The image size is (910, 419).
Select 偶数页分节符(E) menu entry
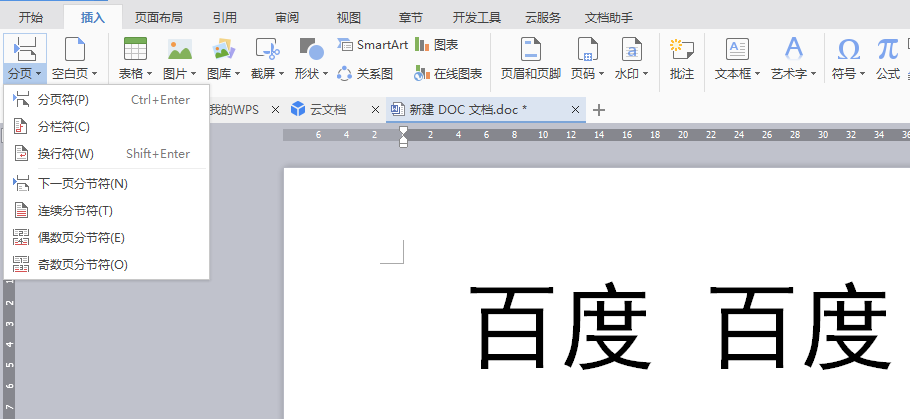106,238
